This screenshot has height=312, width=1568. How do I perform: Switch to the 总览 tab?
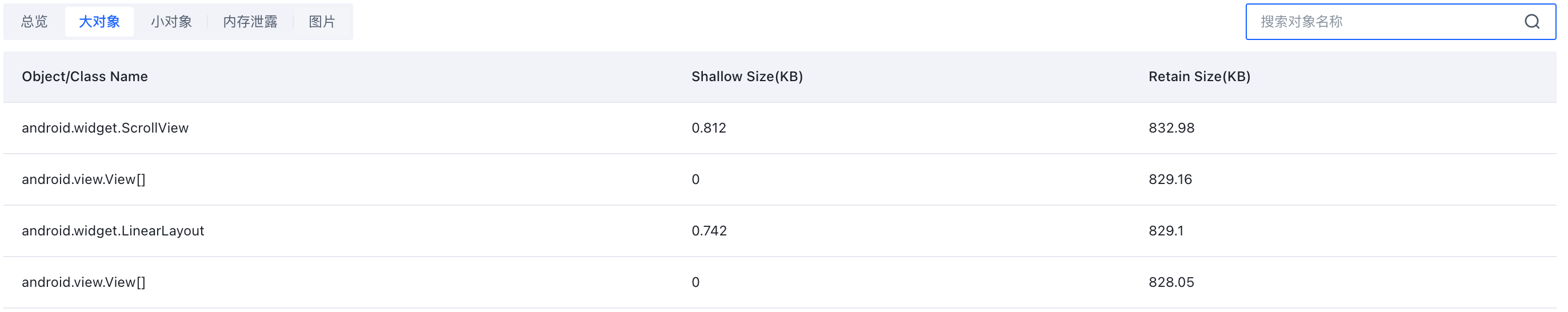[x=34, y=22]
